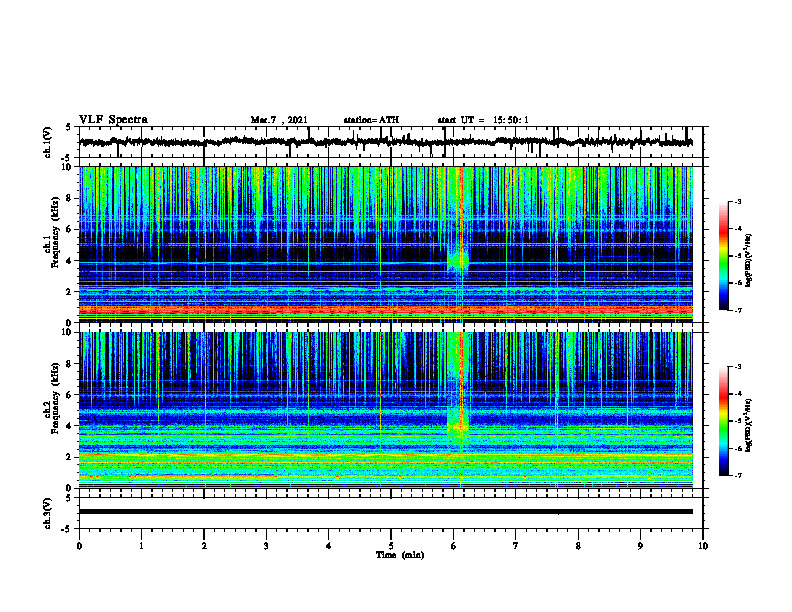Click the "-3" label on ch.1 colorbar
792x612 pixels.
point(738,201)
